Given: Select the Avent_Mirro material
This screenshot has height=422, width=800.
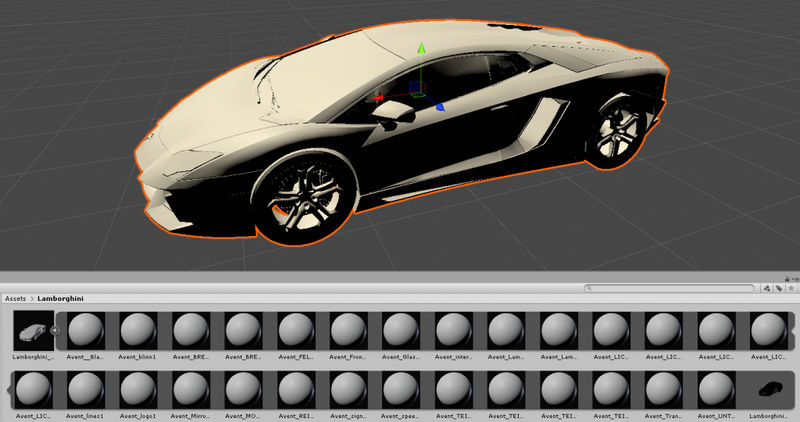Looking at the screenshot, I should (191, 390).
